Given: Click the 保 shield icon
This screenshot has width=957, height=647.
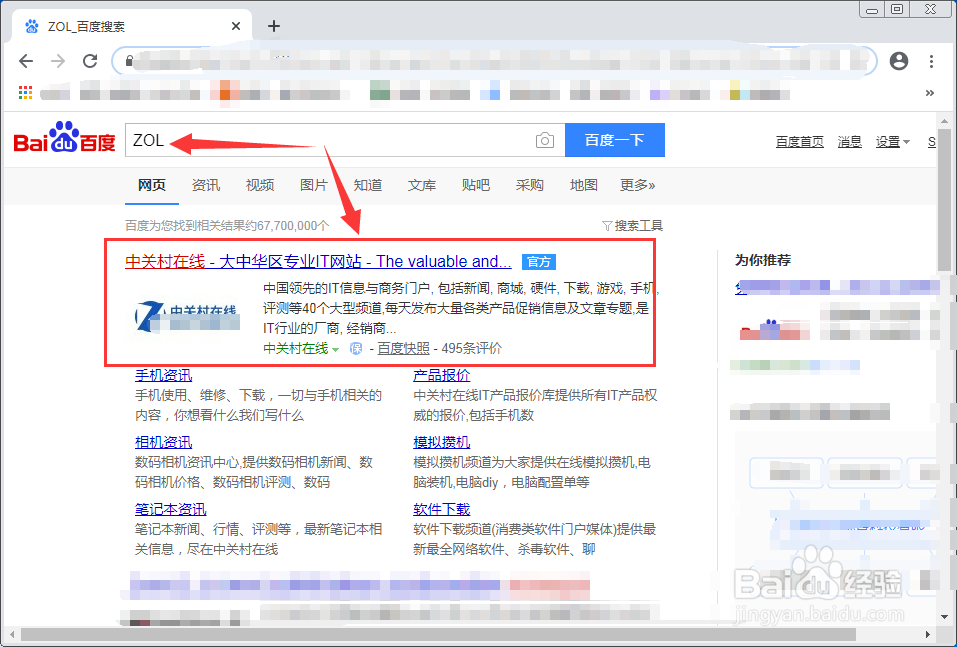Looking at the screenshot, I should (356, 349).
